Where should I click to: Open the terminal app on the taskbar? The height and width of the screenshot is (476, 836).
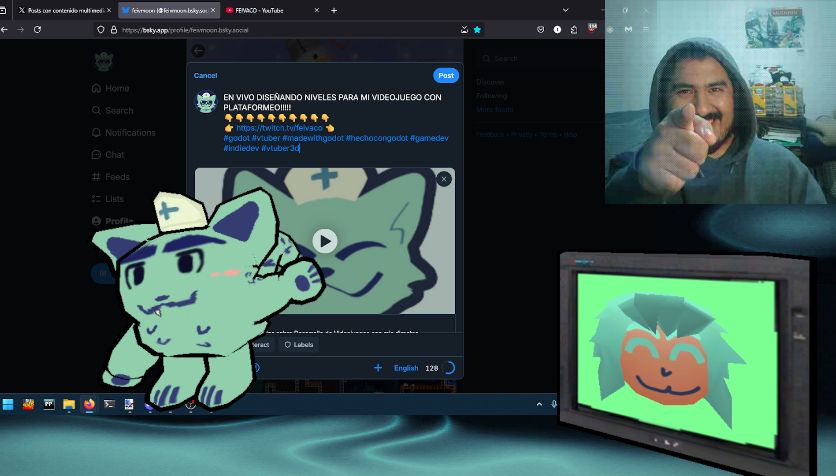109,405
